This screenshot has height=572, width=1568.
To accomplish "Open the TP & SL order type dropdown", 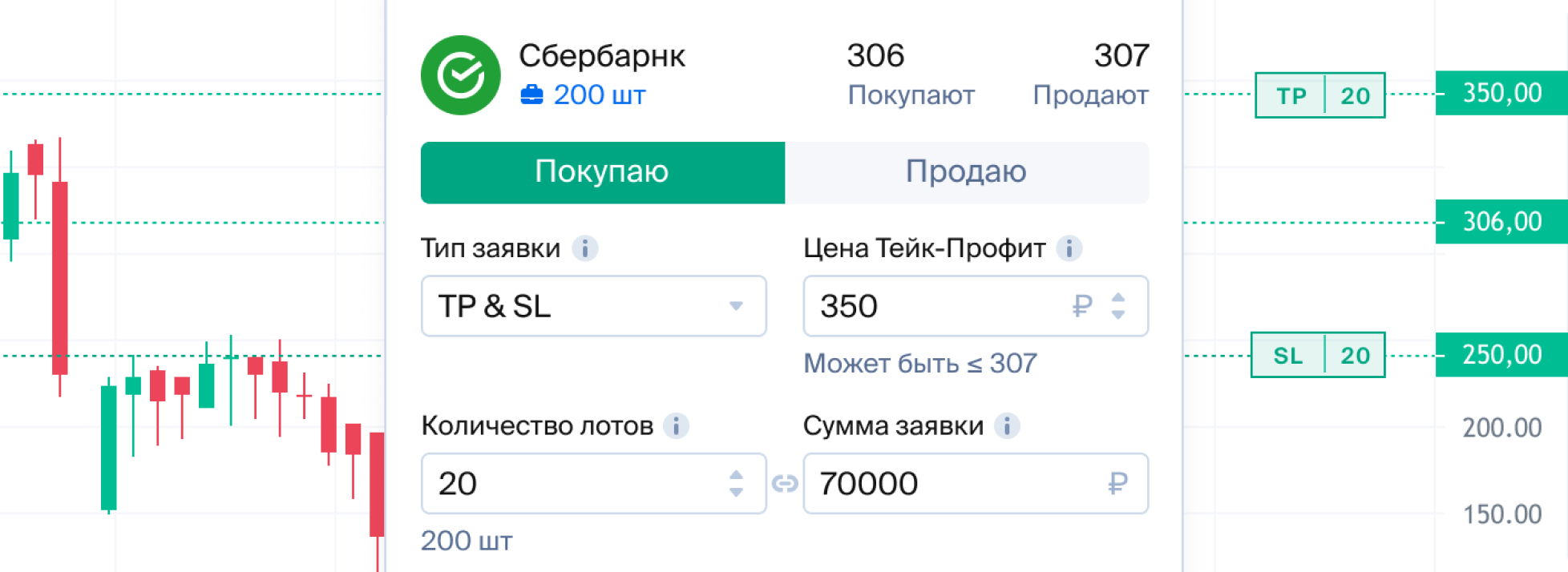I will click(x=593, y=306).
